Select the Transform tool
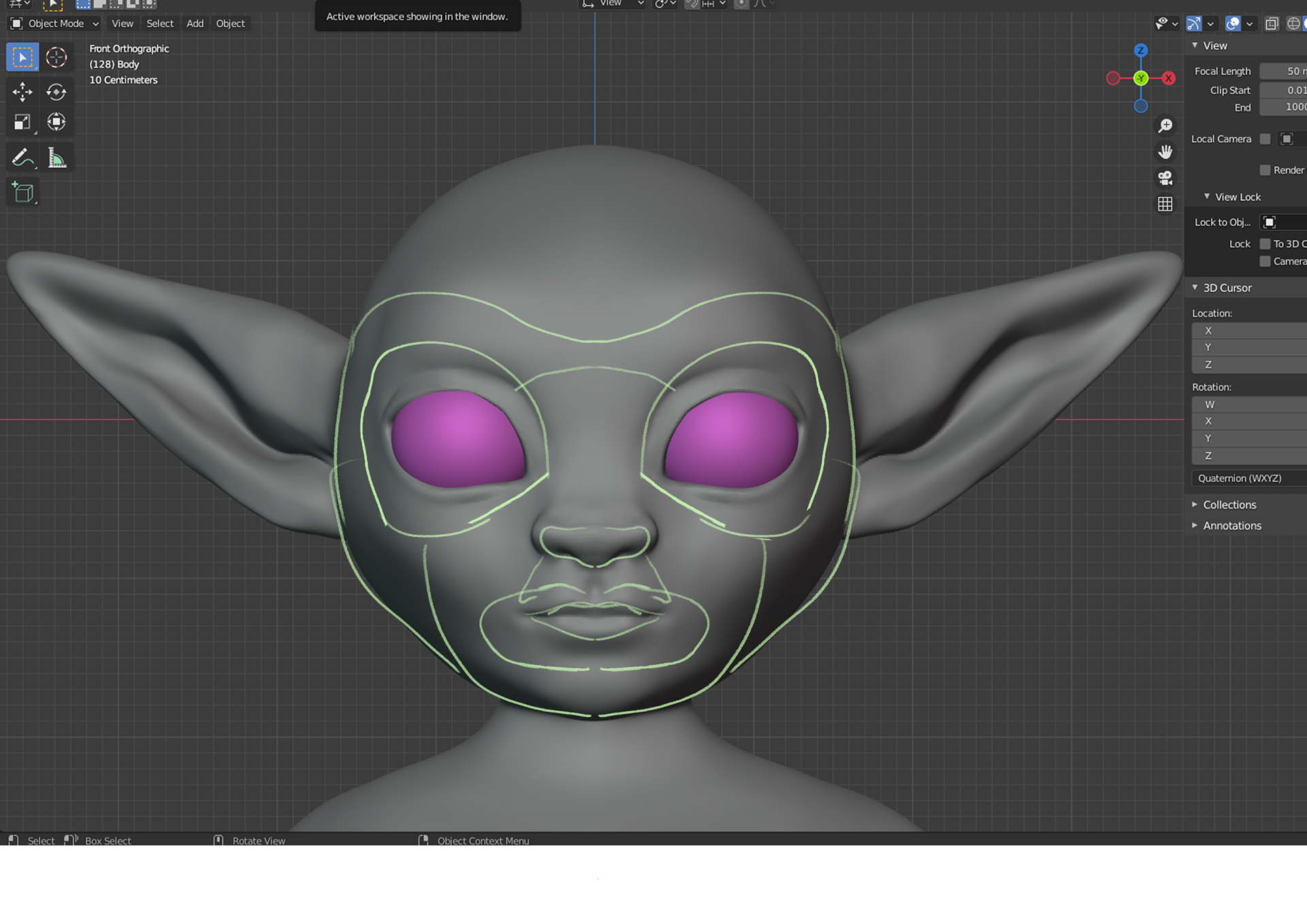 coord(57,122)
